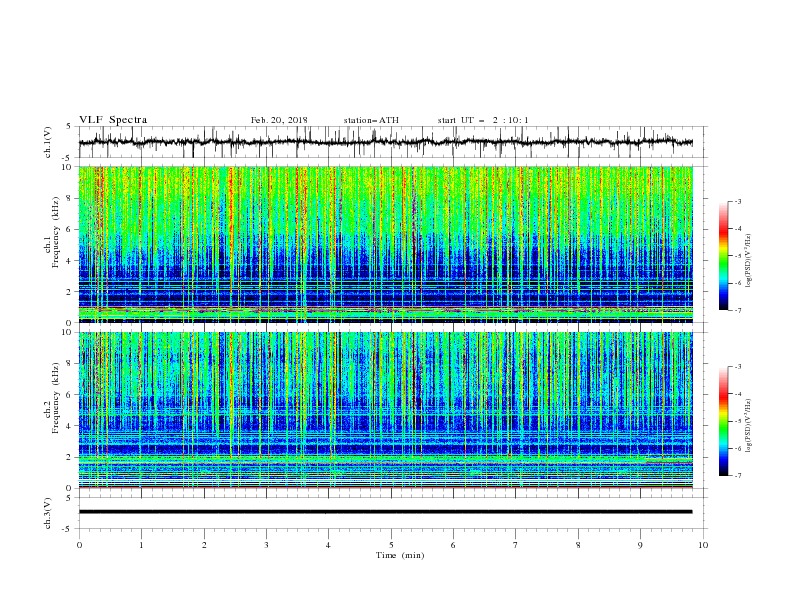Click inside the ch.1 frequency spectrogram panel

(385, 244)
